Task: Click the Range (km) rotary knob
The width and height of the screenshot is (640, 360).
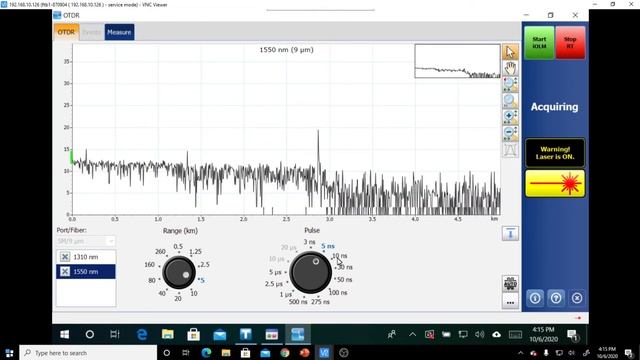Action: [179, 273]
